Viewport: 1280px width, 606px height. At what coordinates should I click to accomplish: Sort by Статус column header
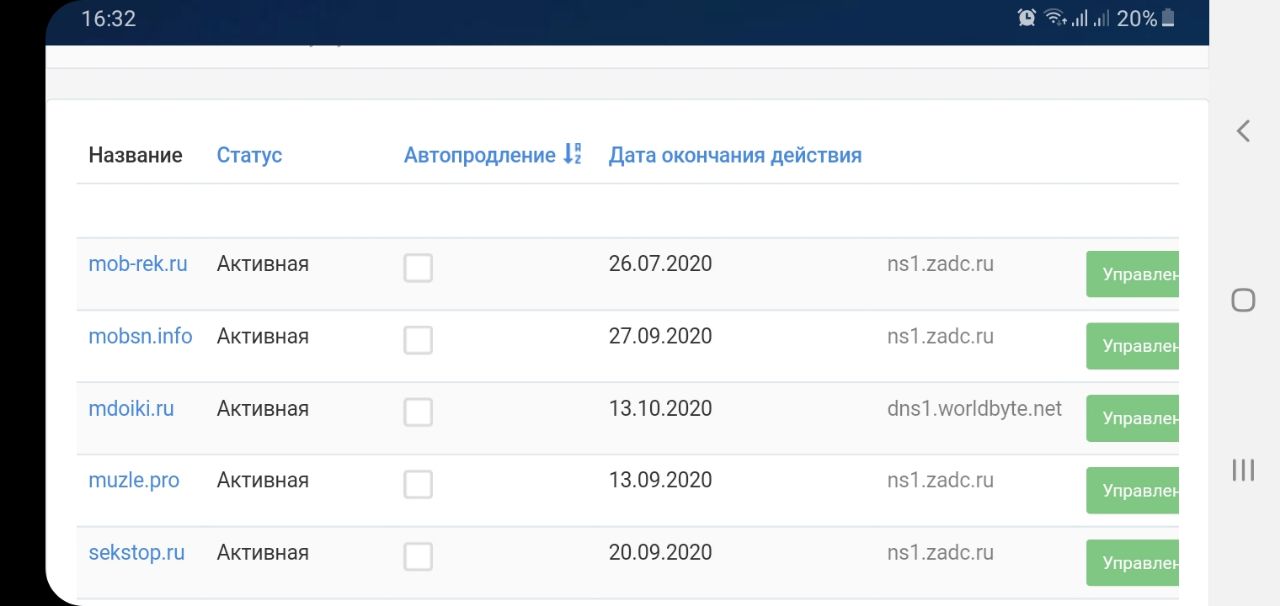click(249, 155)
